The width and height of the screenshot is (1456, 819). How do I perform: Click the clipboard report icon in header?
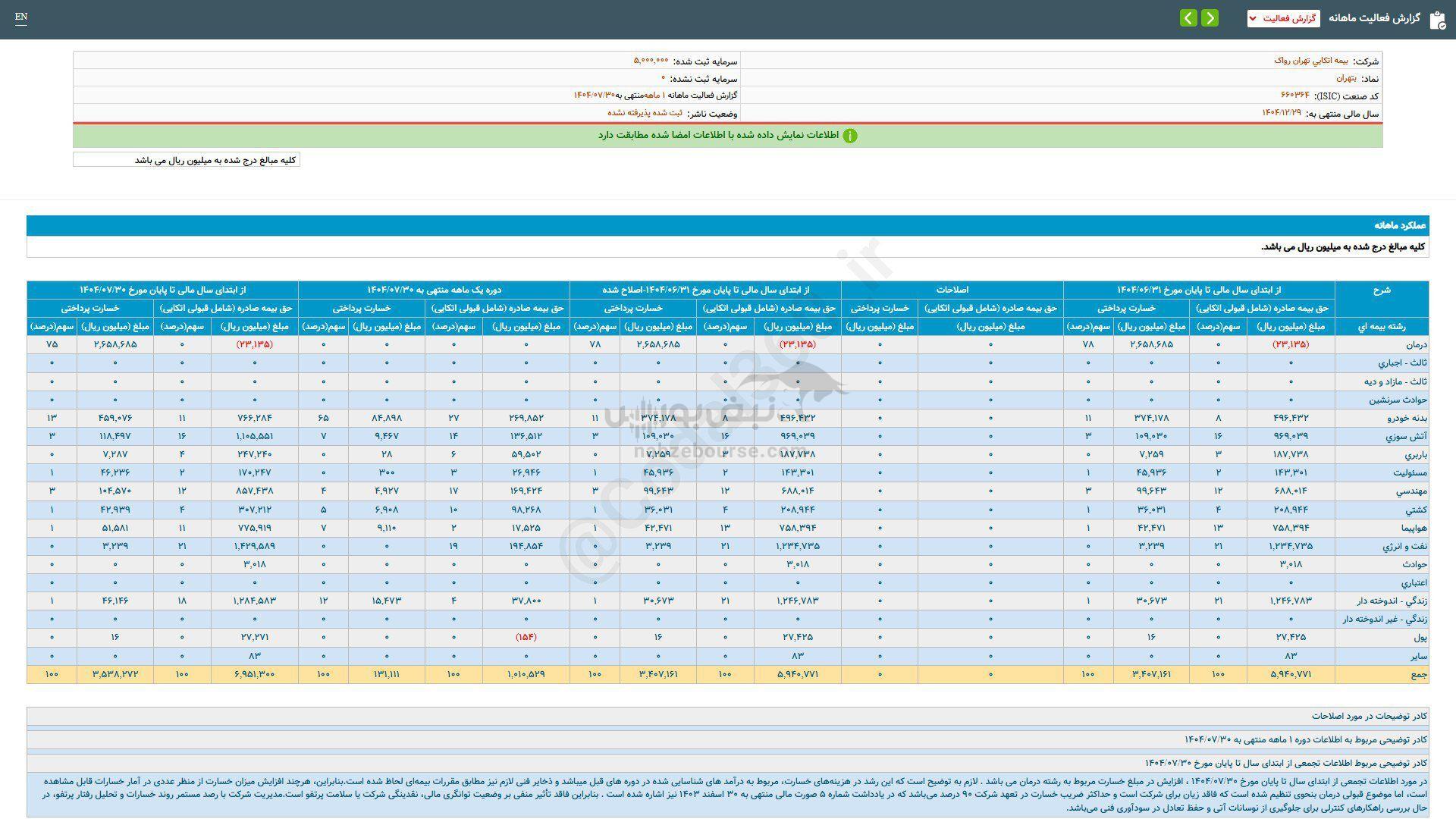pos(1437,19)
